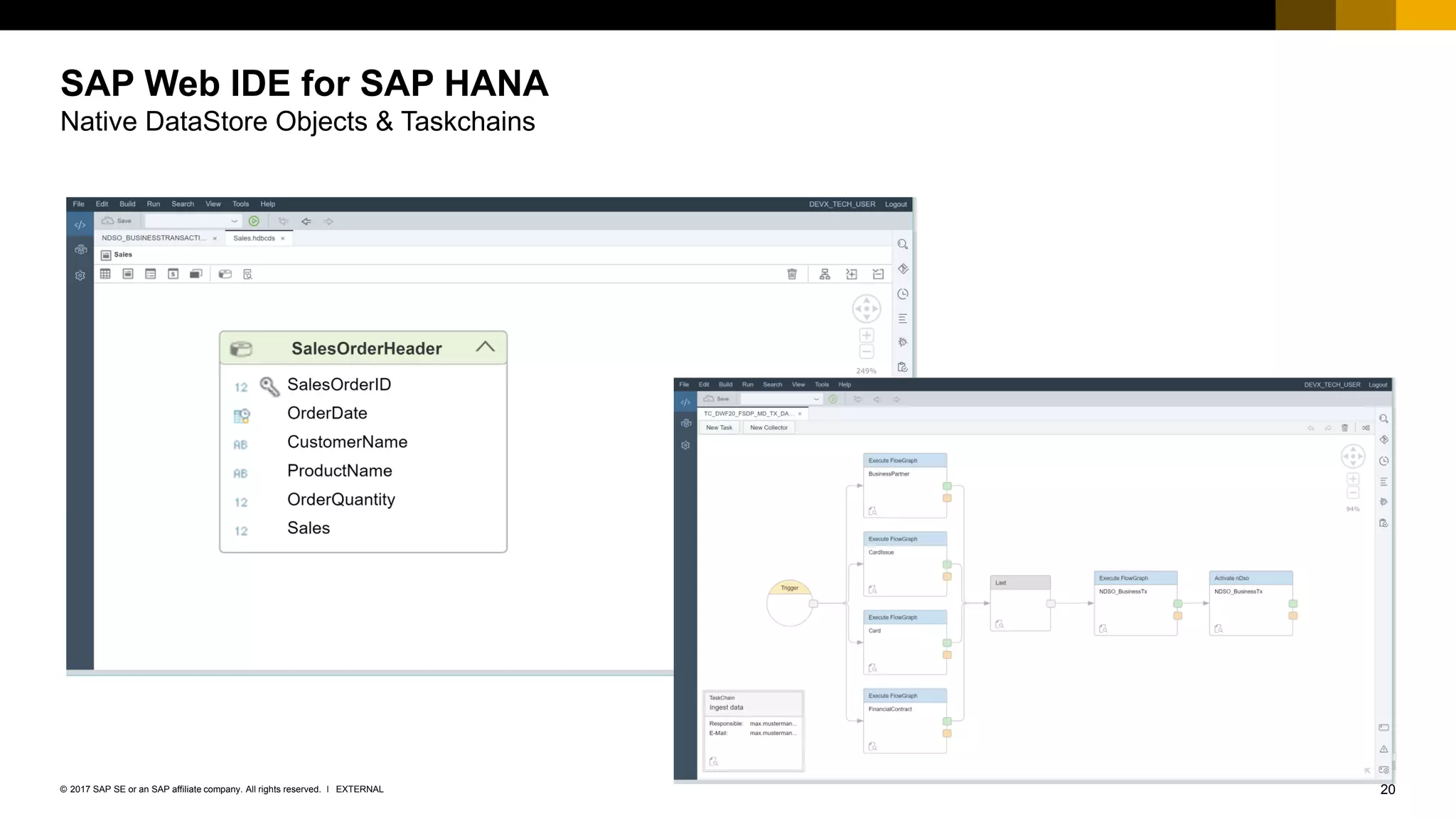Click the auto-layout icon right of the task chain trash

tap(1366, 428)
